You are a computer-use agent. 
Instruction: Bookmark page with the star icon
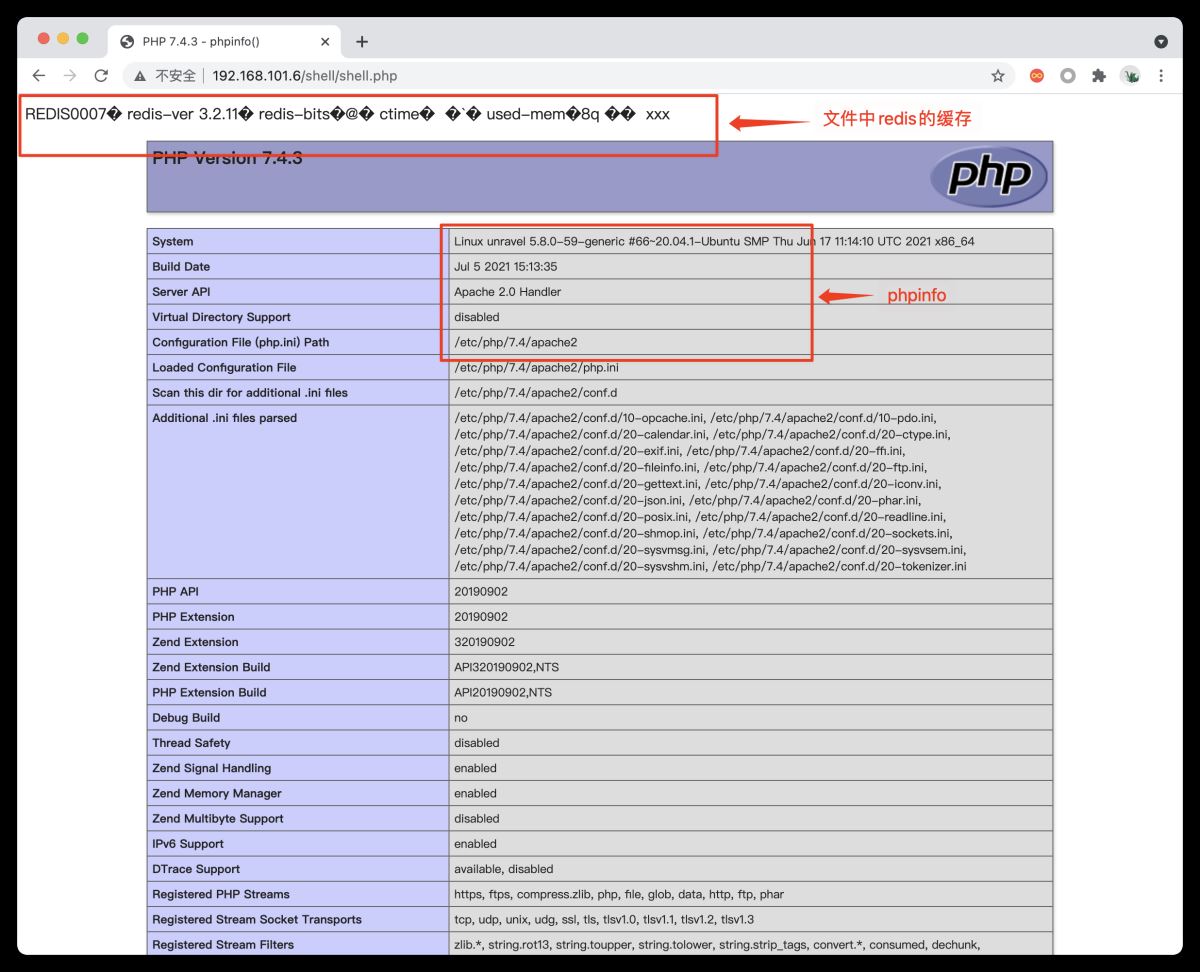click(x=997, y=75)
